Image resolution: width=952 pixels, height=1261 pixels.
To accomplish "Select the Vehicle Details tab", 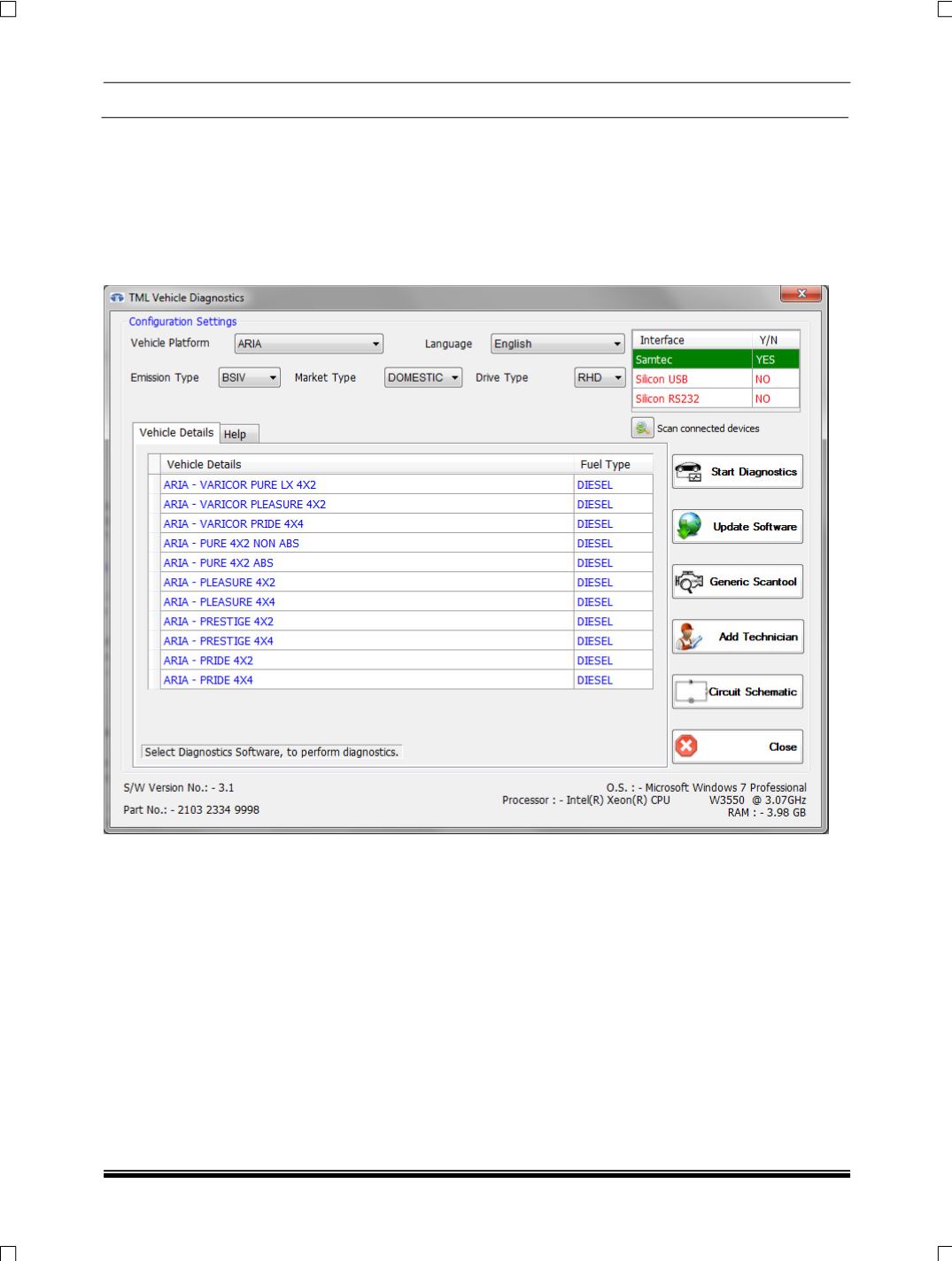I will click(176, 432).
